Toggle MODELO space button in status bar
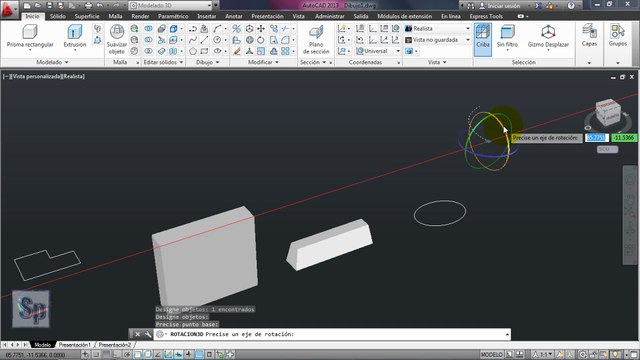This screenshot has height=360, width=640. (x=491, y=355)
